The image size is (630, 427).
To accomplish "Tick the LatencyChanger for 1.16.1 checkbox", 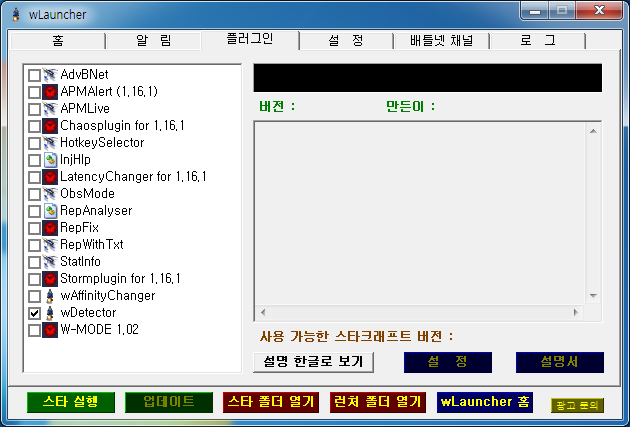I will [x=34, y=178].
